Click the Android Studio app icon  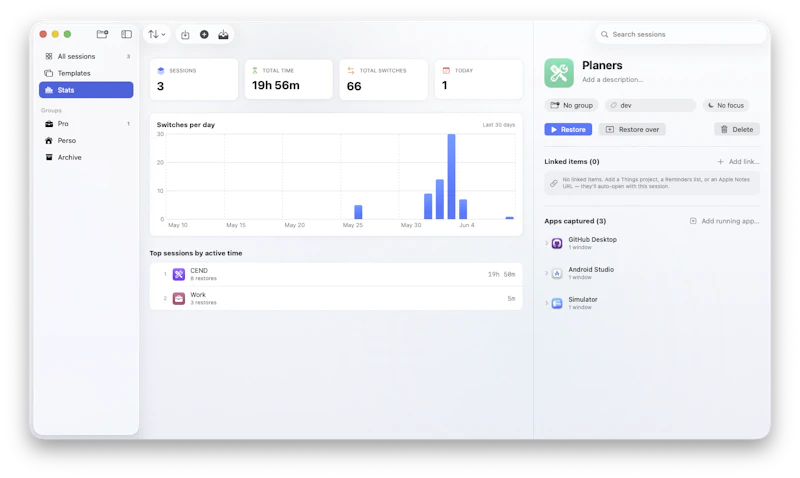point(557,273)
